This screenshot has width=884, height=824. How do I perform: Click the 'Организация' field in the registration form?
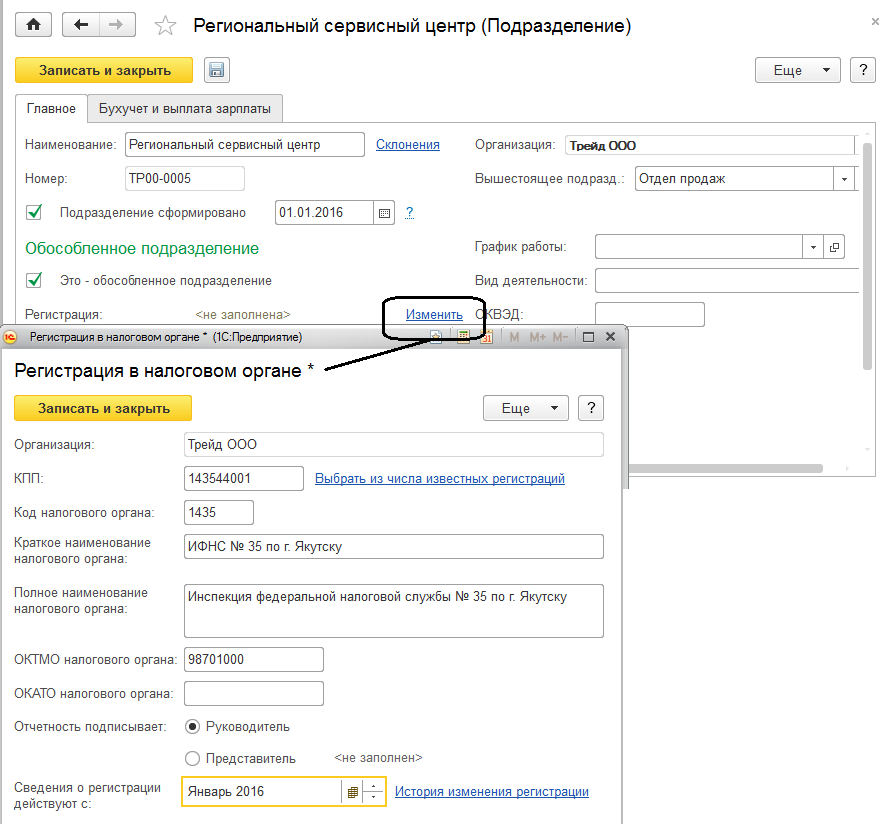[394, 445]
